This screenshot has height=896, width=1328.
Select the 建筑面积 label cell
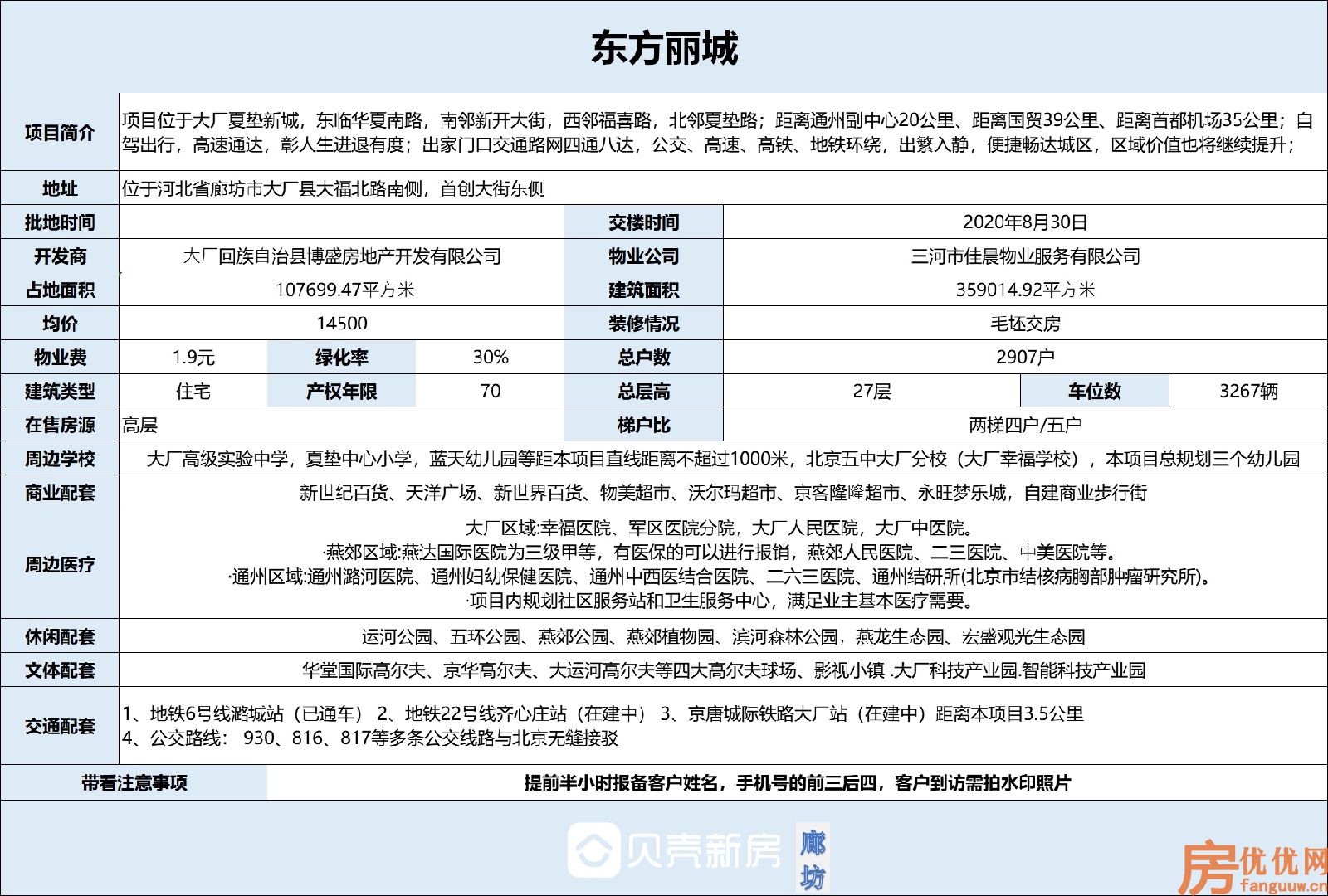tap(644, 290)
